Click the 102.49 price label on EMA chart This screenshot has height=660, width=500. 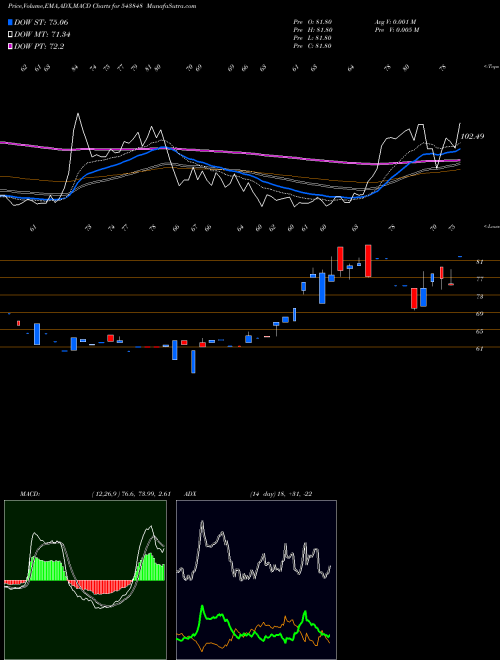(x=472, y=136)
